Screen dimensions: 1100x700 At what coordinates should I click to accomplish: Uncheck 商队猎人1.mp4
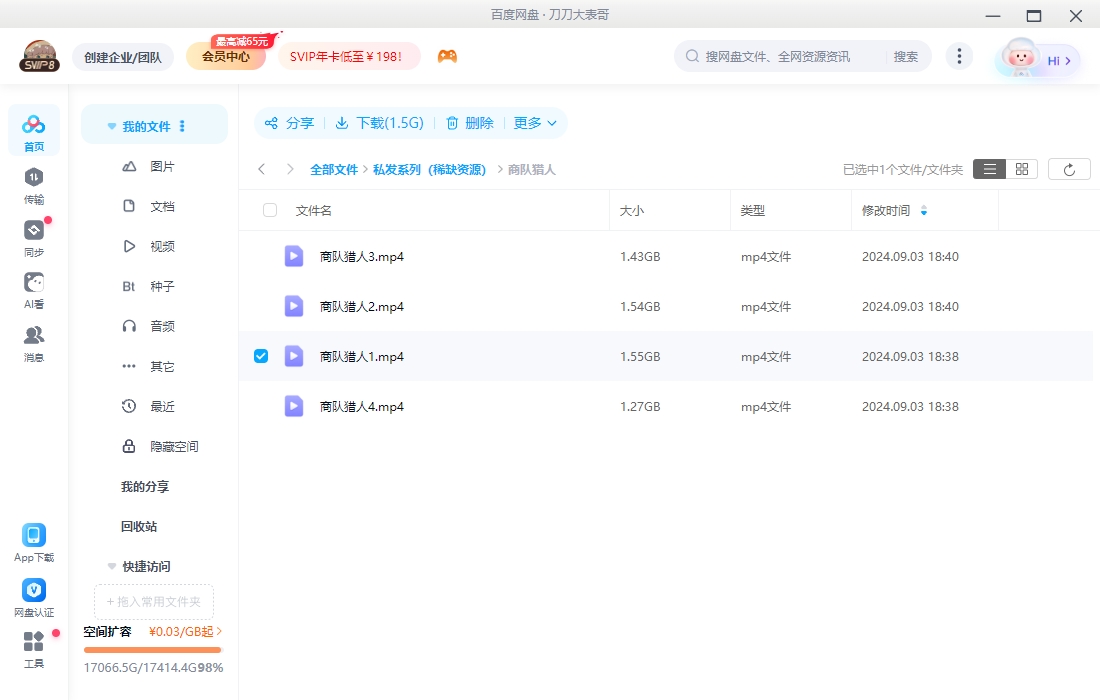pyautogui.click(x=261, y=355)
